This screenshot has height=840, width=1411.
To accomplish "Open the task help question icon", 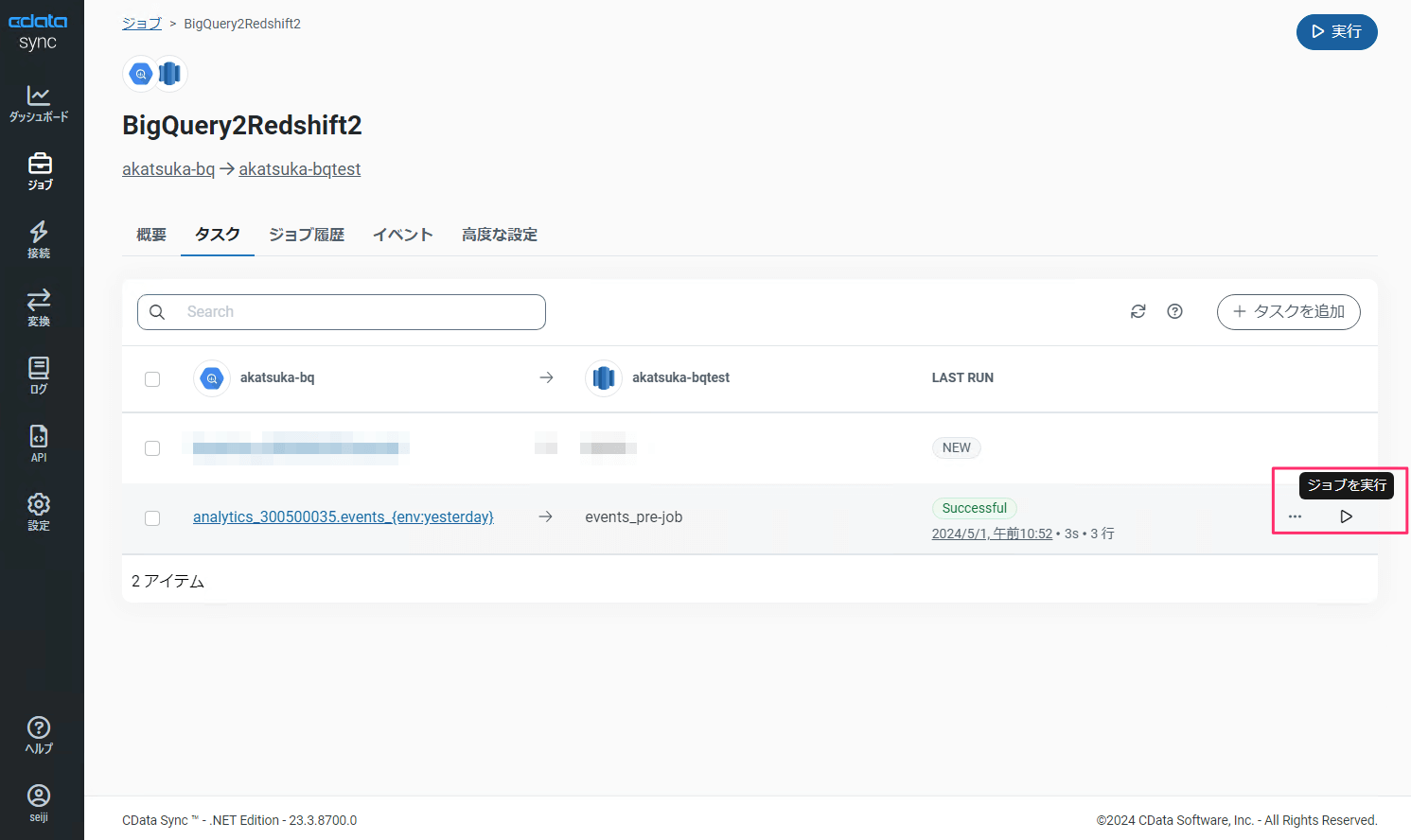I will 1174,311.
